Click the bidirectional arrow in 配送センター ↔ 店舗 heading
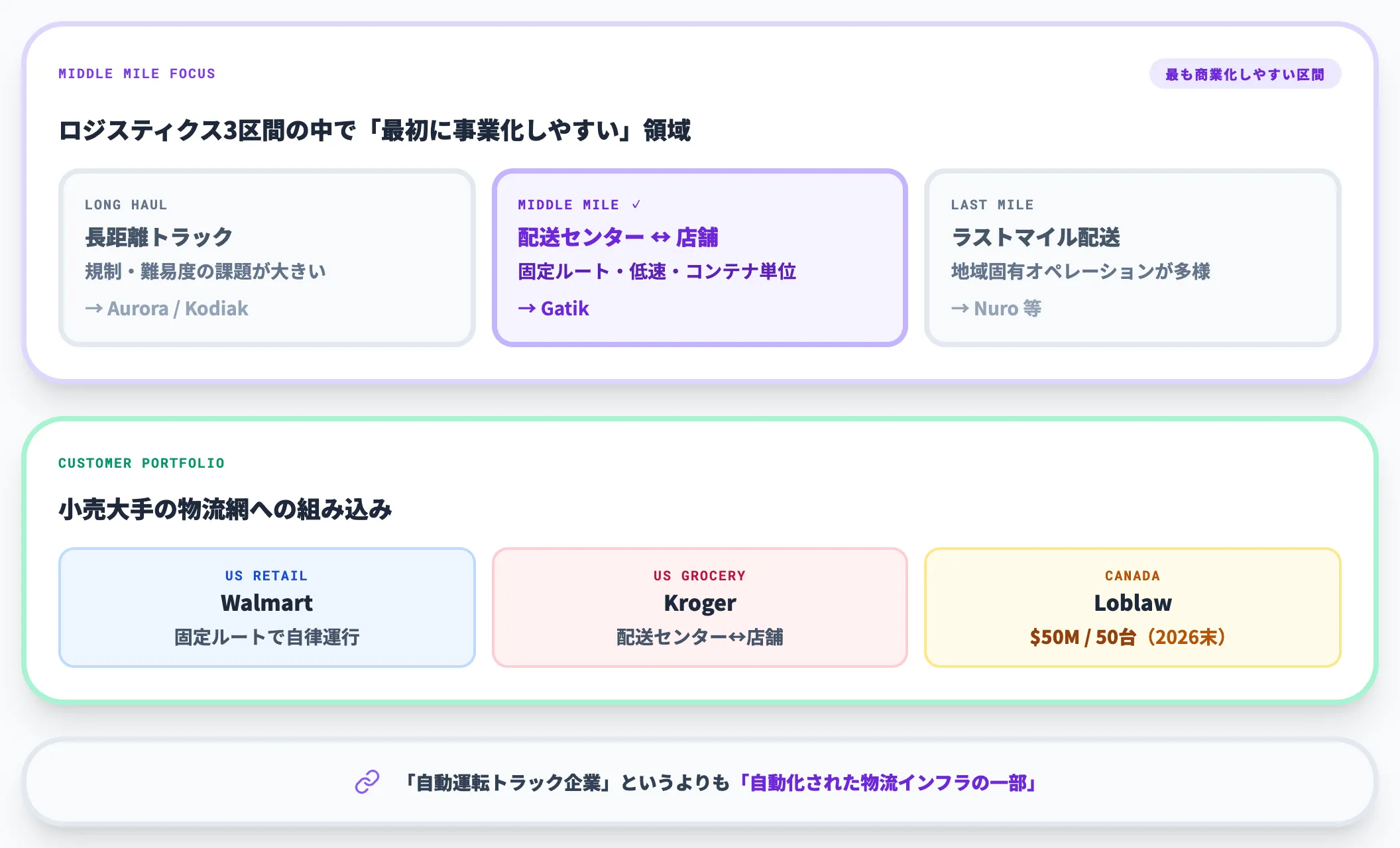The width and height of the screenshot is (1400, 848). pyautogui.click(x=660, y=237)
